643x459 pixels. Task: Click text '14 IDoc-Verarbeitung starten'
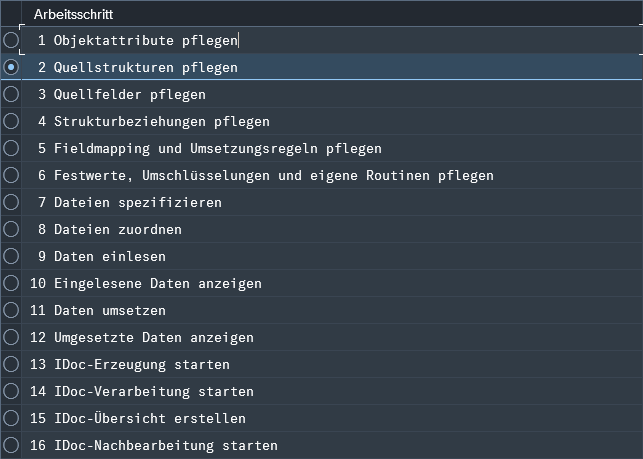tap(142, 392)
